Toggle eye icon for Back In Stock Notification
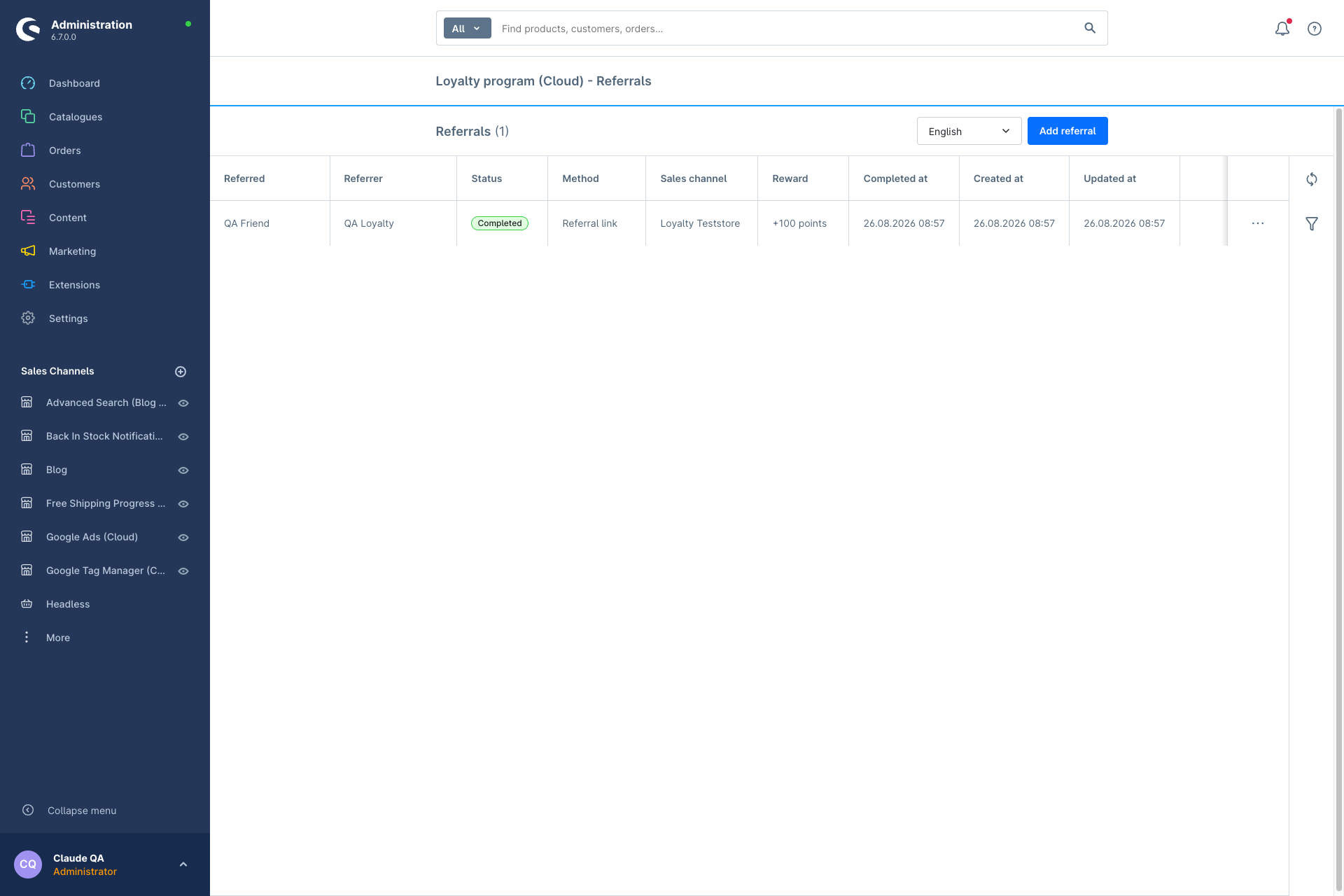This screenshot has height=896, width=1344. pos(183,437)
